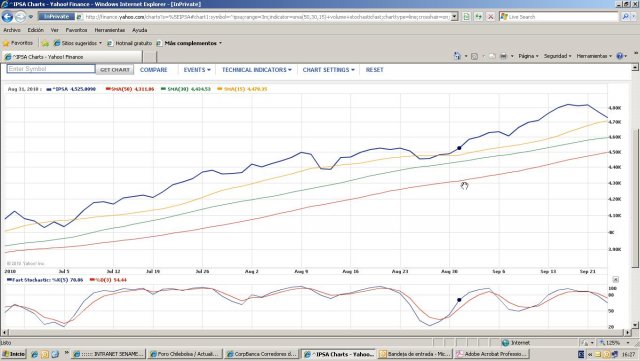The height and width of the screenshot is (361, 640).
Task: Click the RSS feeds icon in command bar
Action: tap(475, 56)
